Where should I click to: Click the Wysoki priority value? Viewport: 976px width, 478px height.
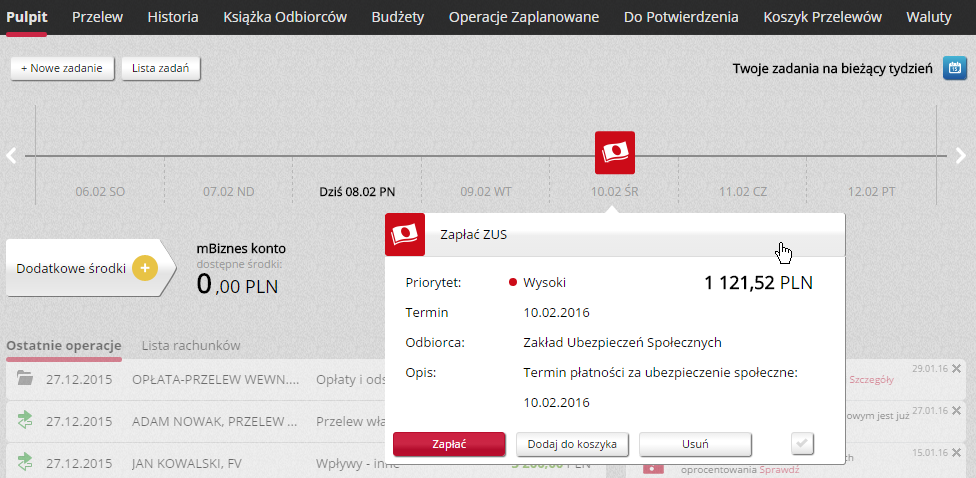point(545,283)
